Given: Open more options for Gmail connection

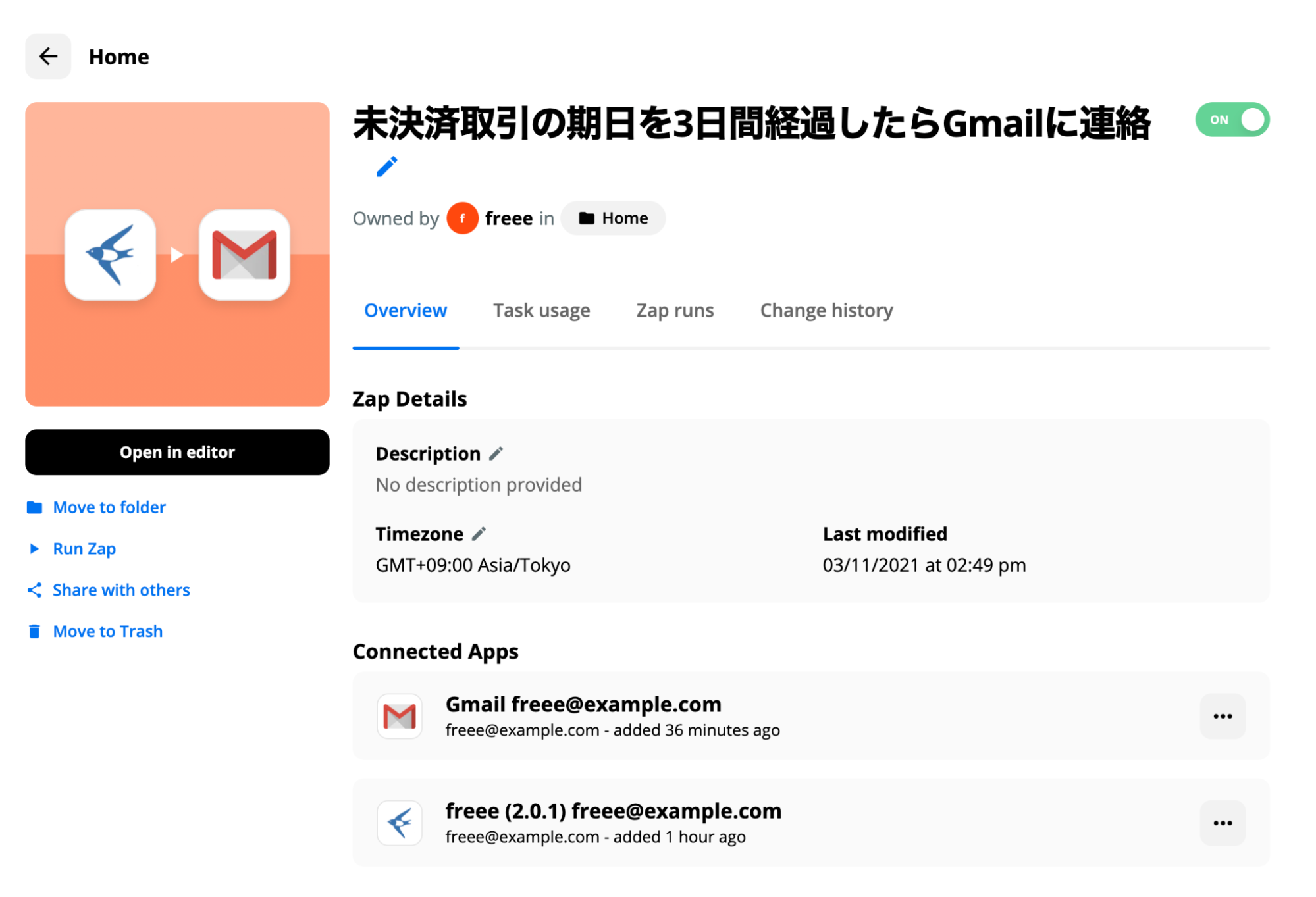Looking at the screenshot, I should (x=1223, y=716).
